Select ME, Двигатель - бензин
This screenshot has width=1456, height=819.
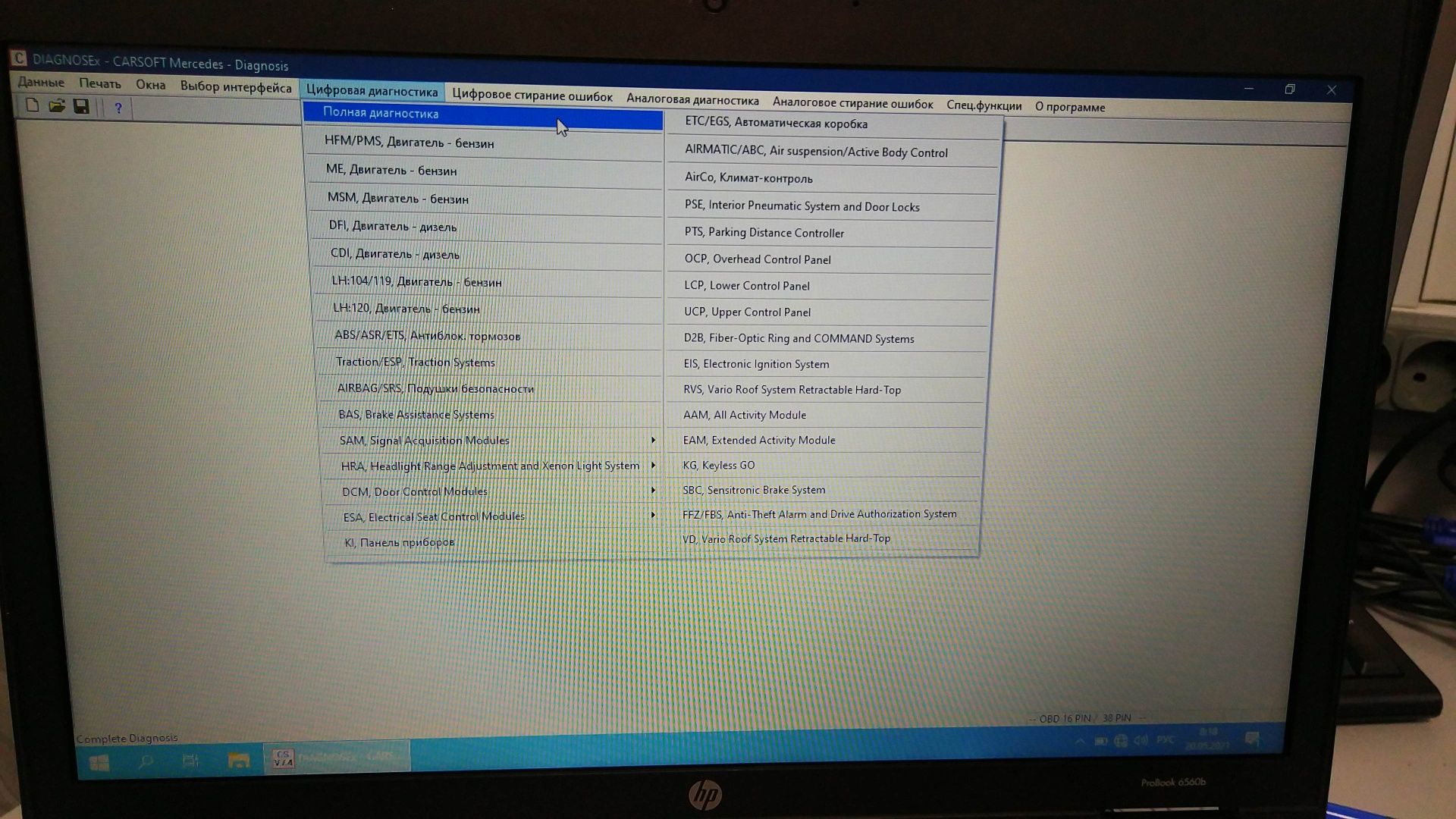485,172
